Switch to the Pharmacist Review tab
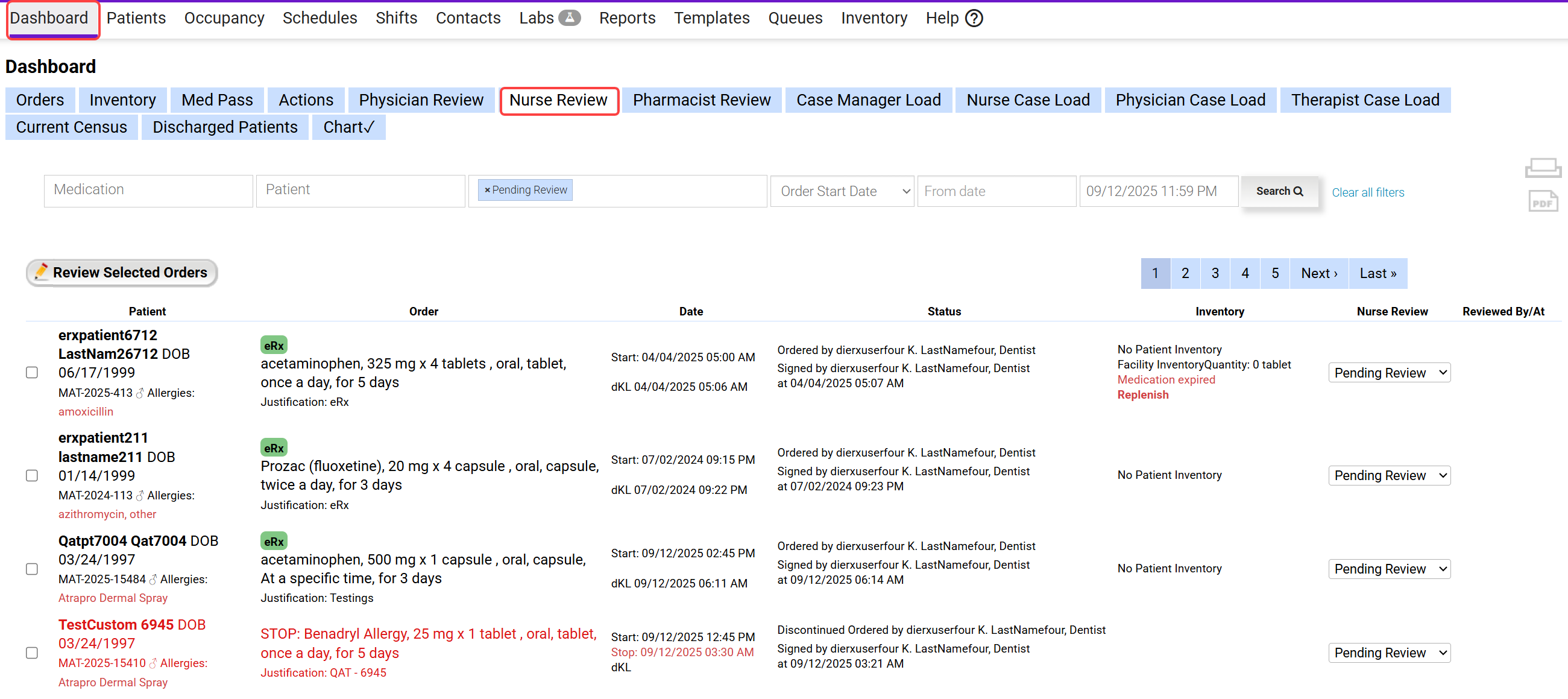 701,100
